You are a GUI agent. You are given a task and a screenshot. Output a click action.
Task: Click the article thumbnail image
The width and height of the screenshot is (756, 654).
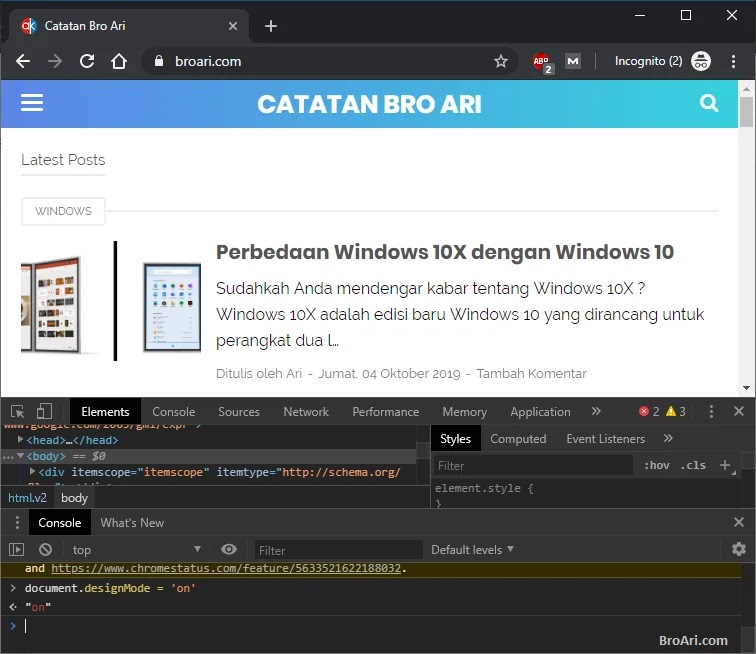(111, 301)
